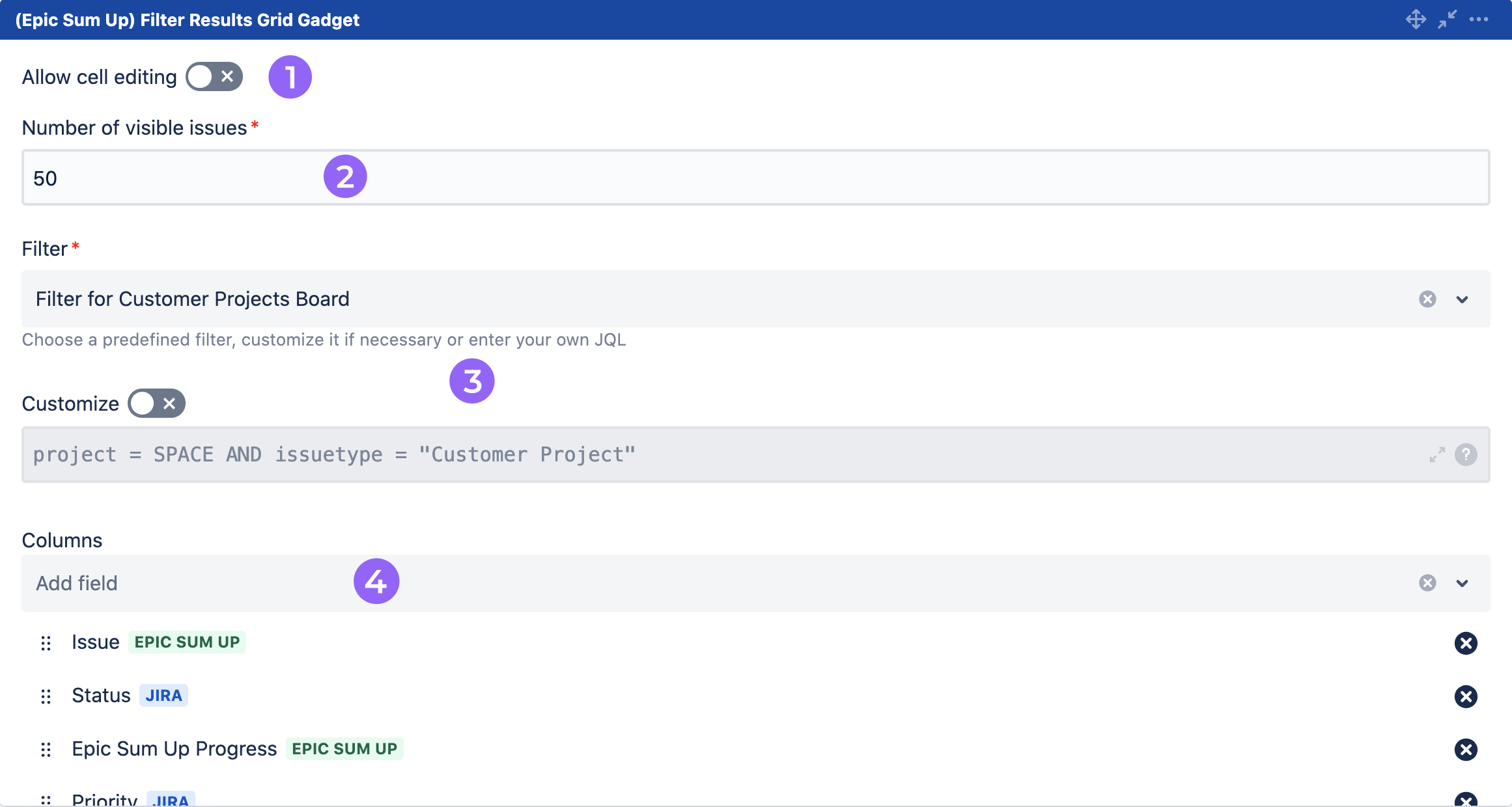Image resolution: width=1512 pixels, height=807 pixels.
Task: Open JQL help via the question mark icon
Action: coord(1466,454)
